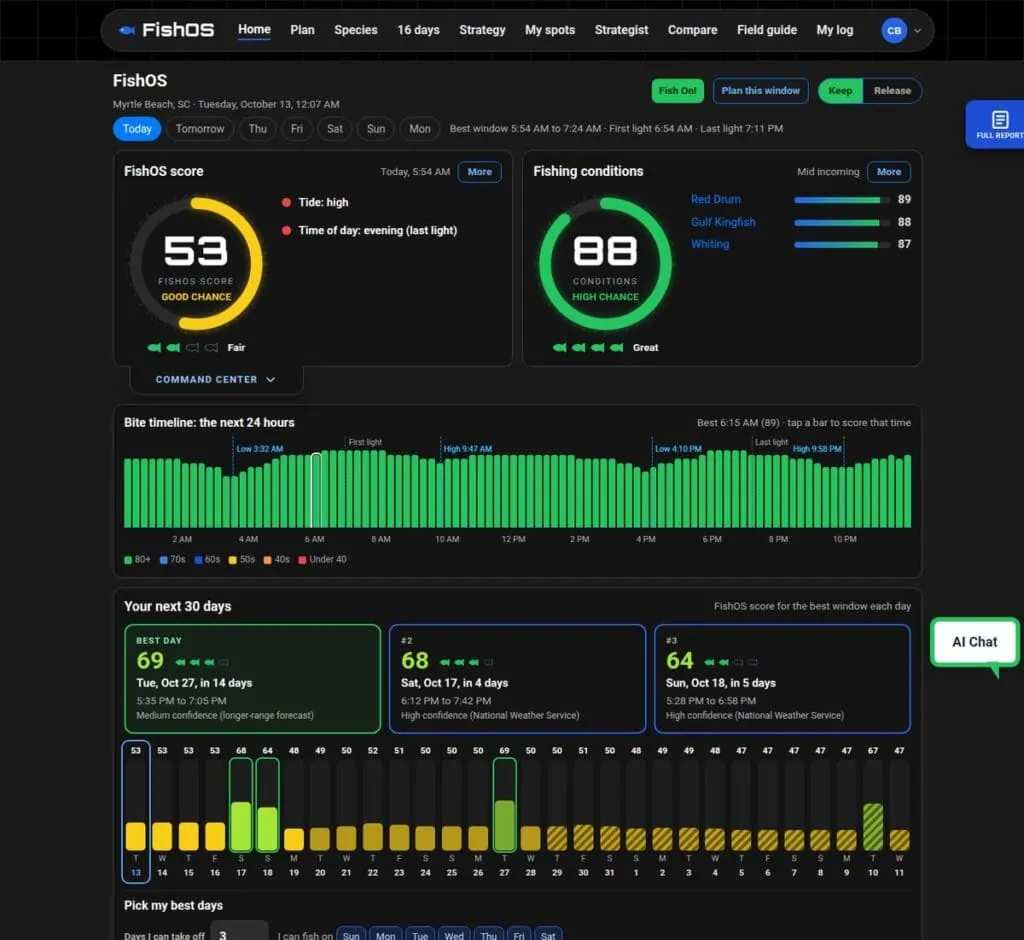
Task: Click the 53 FishOS score gauge
Action: click(196, 264)
